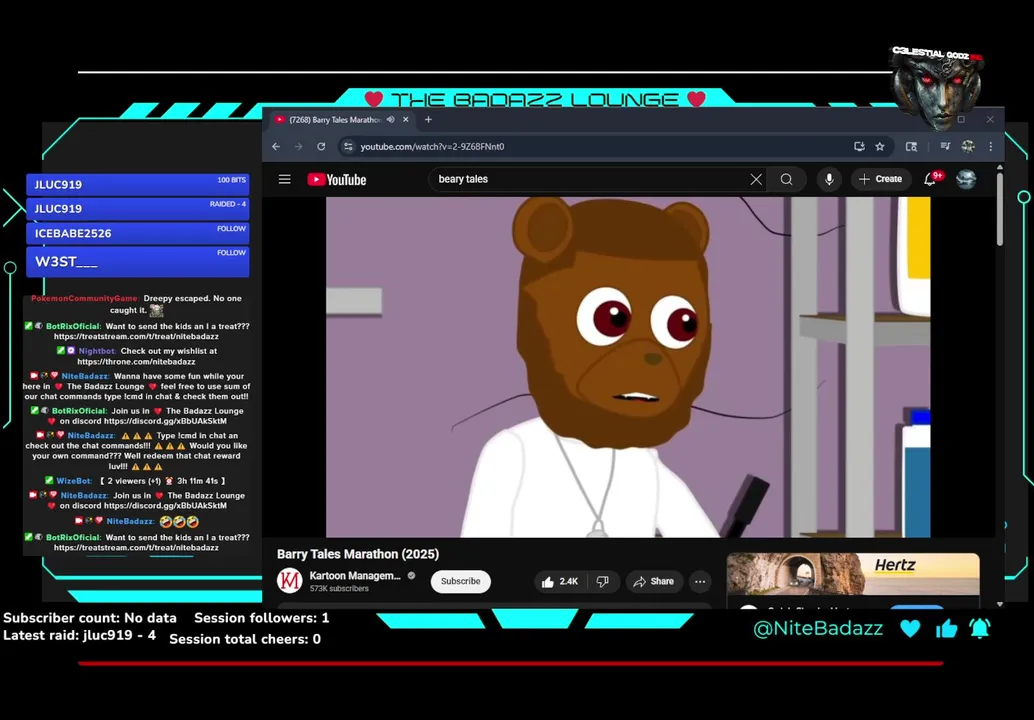The height and width of the screenshot is (720, 1034).
Task: Click the scrollbar down arrow
Action: pyautogui.click(x=1000, y=604)
